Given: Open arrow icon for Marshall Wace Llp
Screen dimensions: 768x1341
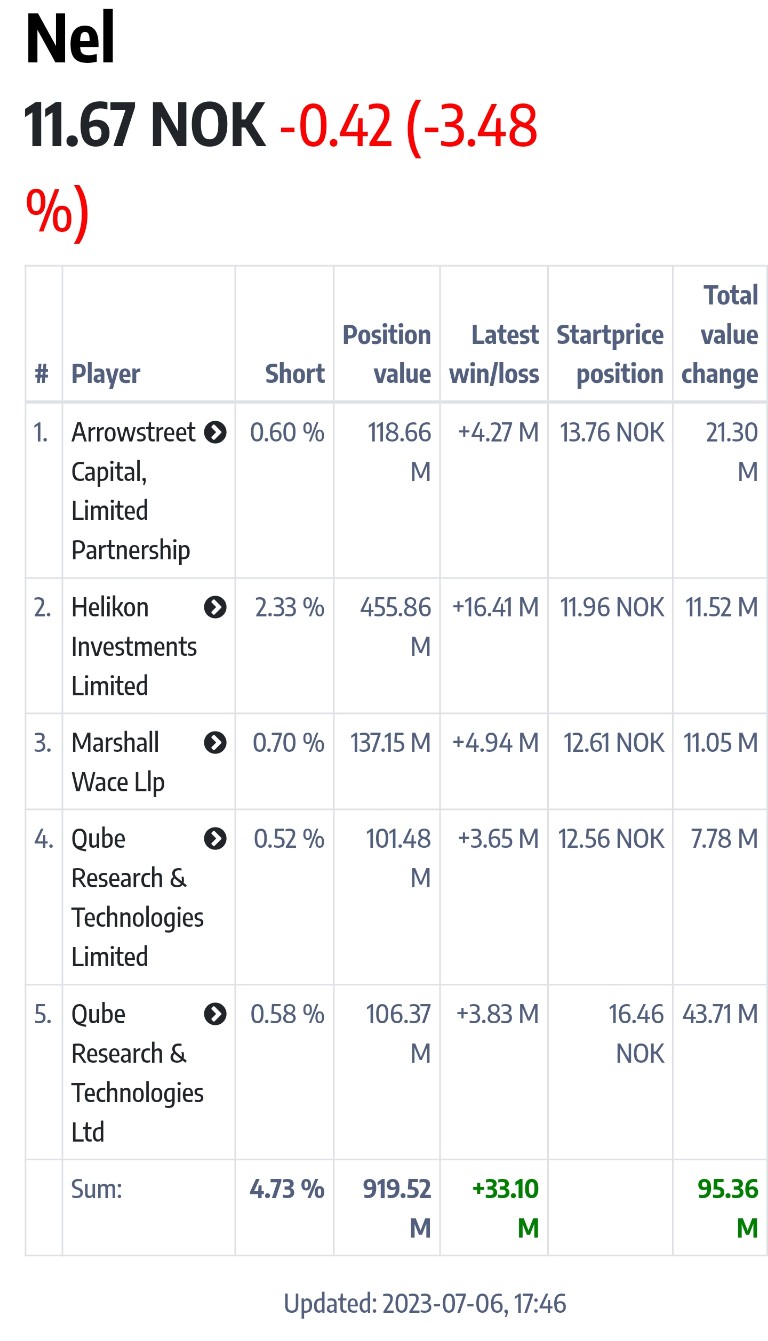Looking at the screenshot, I should coord(215,743).
